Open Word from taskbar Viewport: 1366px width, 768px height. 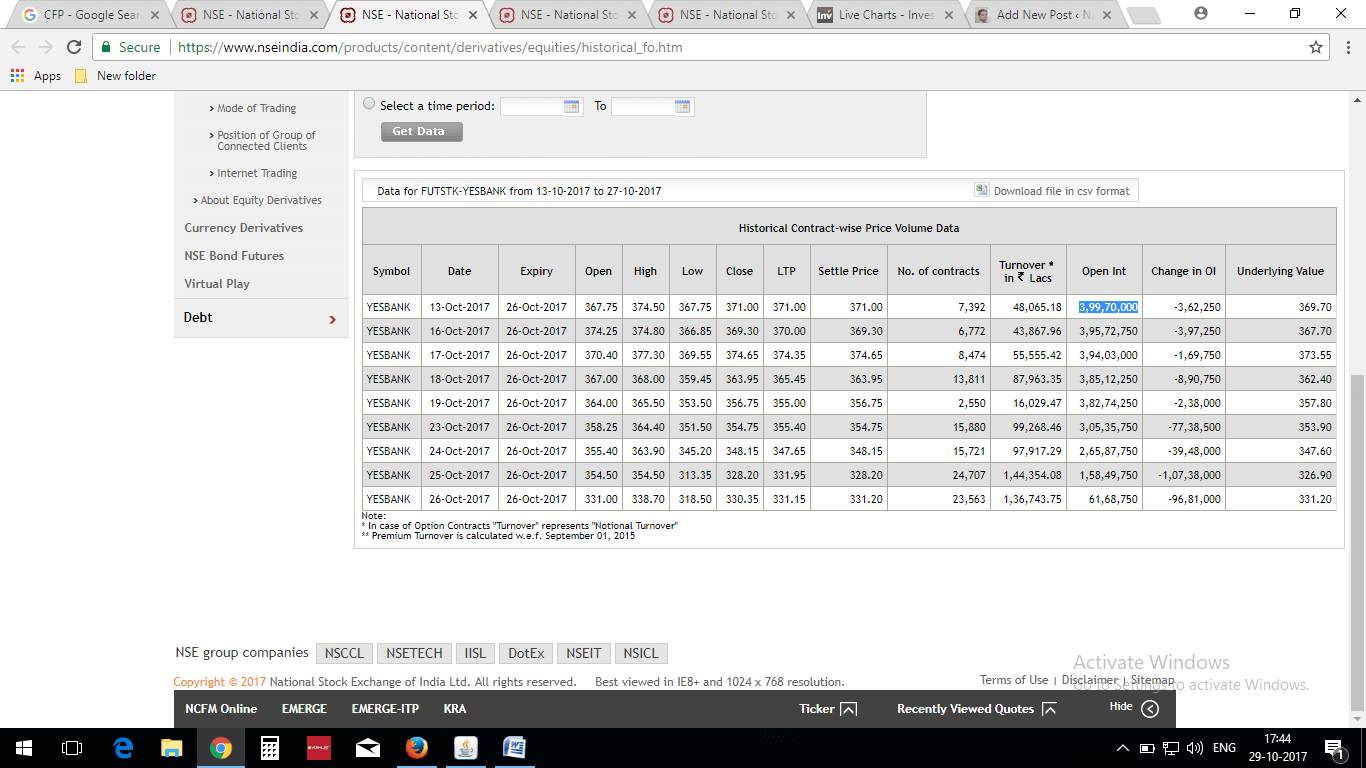pos(515,748)
